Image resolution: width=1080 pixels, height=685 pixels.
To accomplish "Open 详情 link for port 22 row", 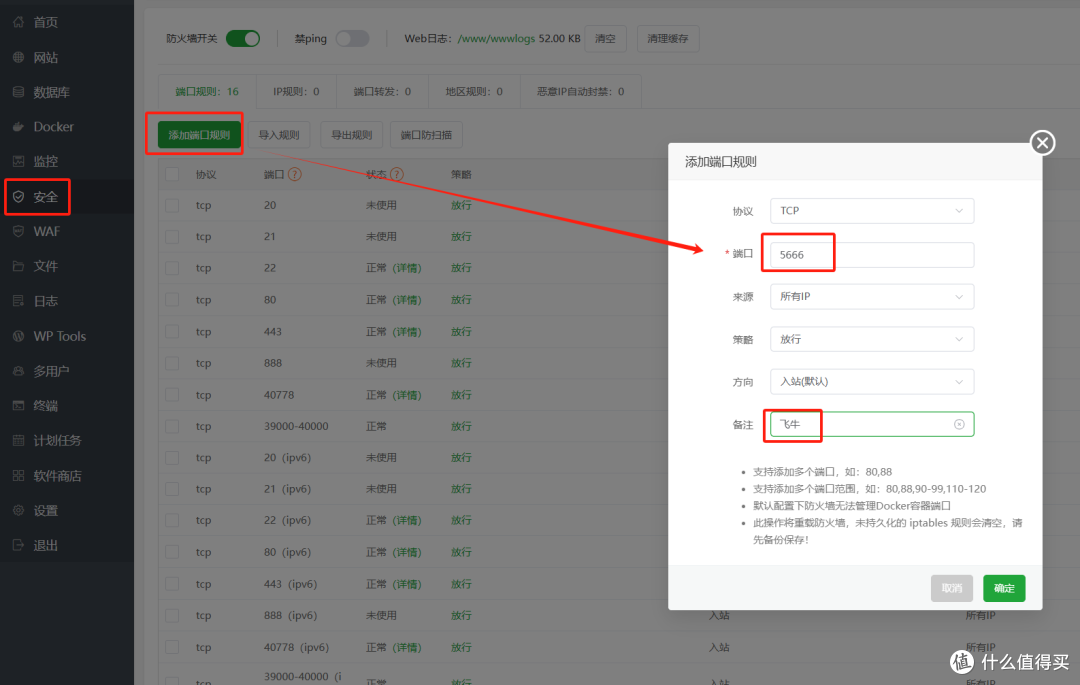I will tap(407, 268).
